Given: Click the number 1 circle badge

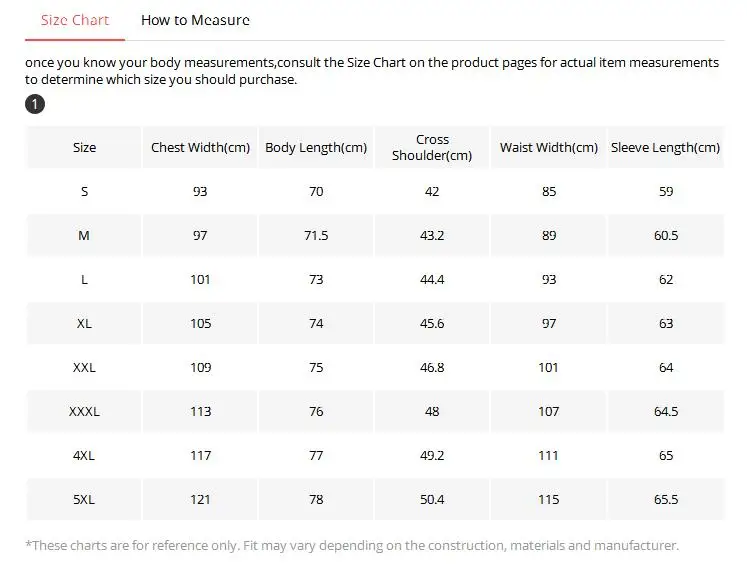Looking at the screenshot, I should (35, 105).
